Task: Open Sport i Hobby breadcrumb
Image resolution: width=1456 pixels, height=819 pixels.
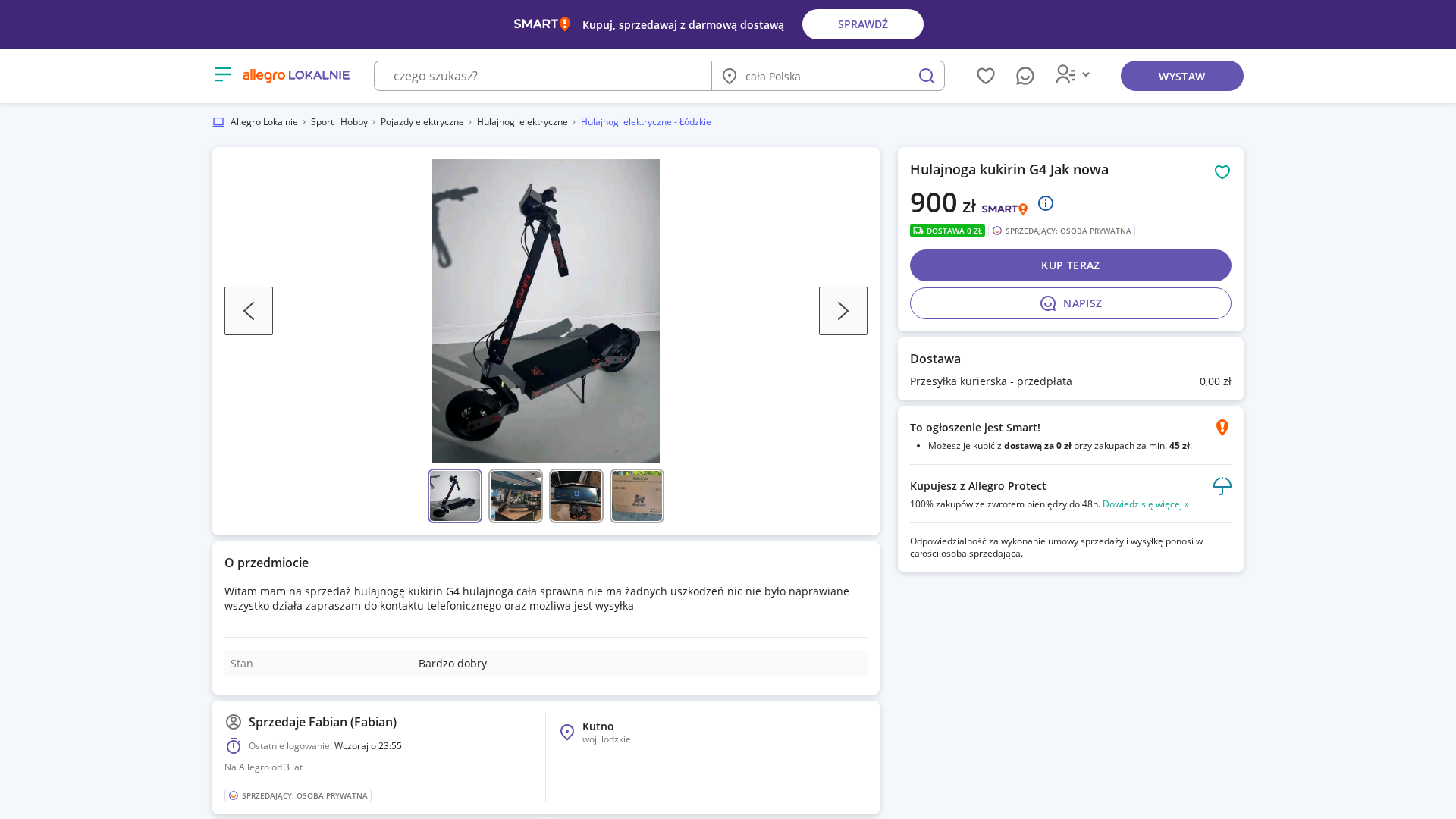Action: tap(339, 122)
